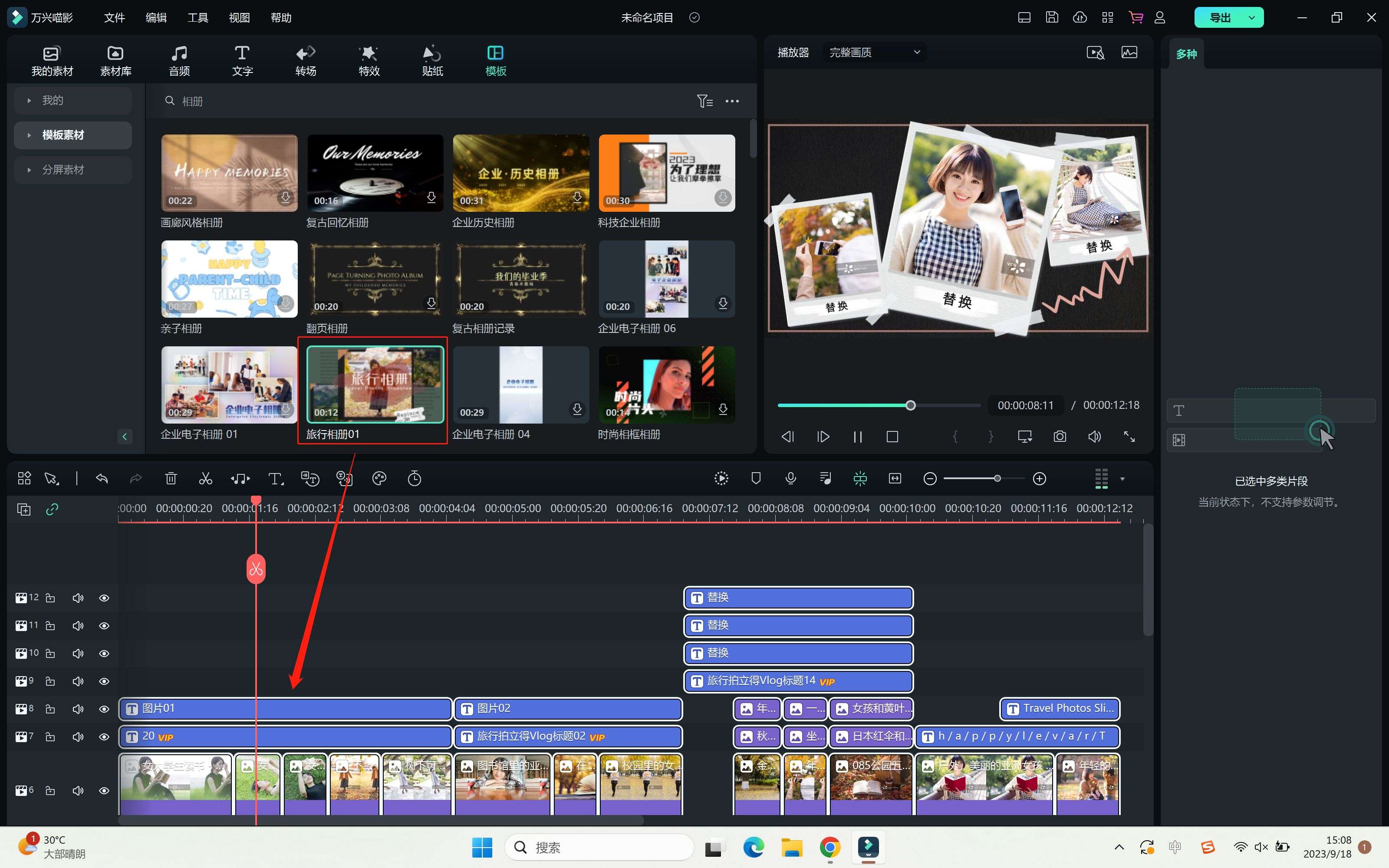The width and height of the screenshot is (1389, 868).
Task: Click the timeline zoom slider handle
Action: pos(997,478)
